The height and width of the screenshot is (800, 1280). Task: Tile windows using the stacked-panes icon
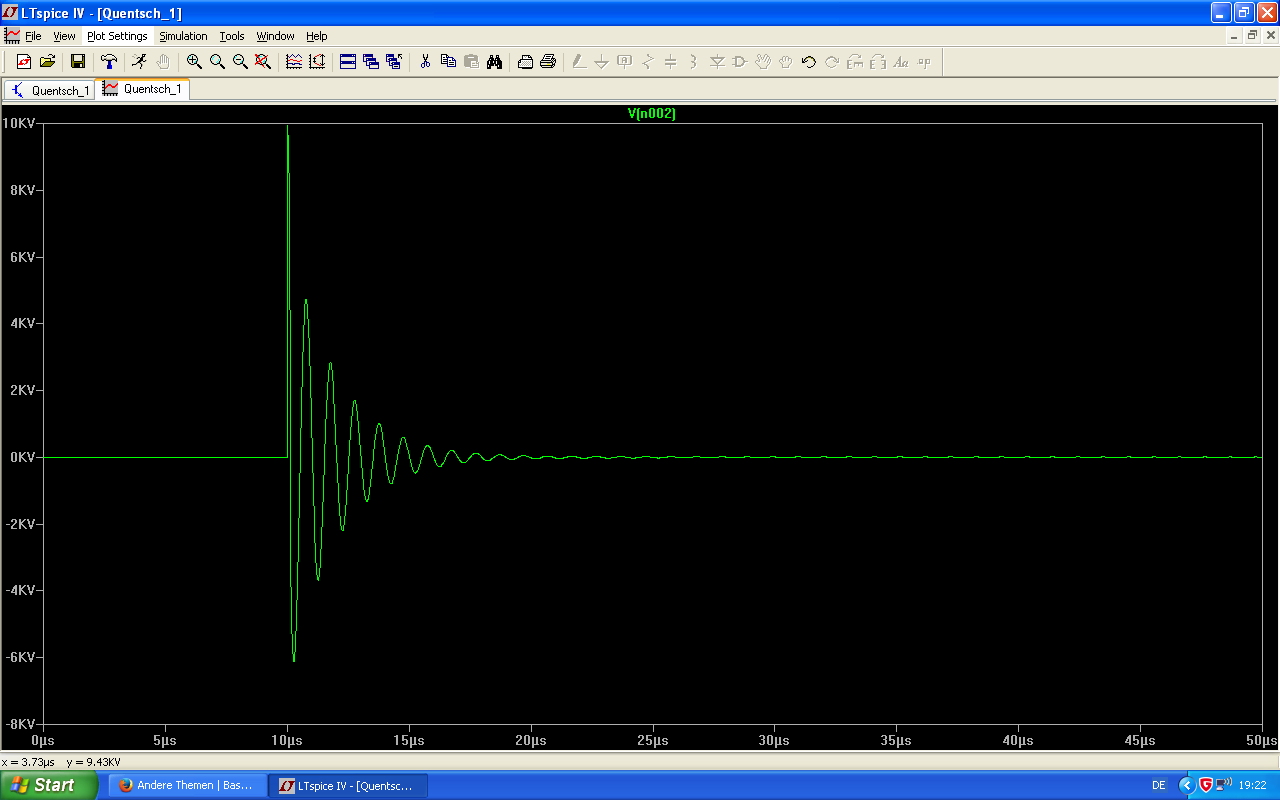tap(348, 62)
